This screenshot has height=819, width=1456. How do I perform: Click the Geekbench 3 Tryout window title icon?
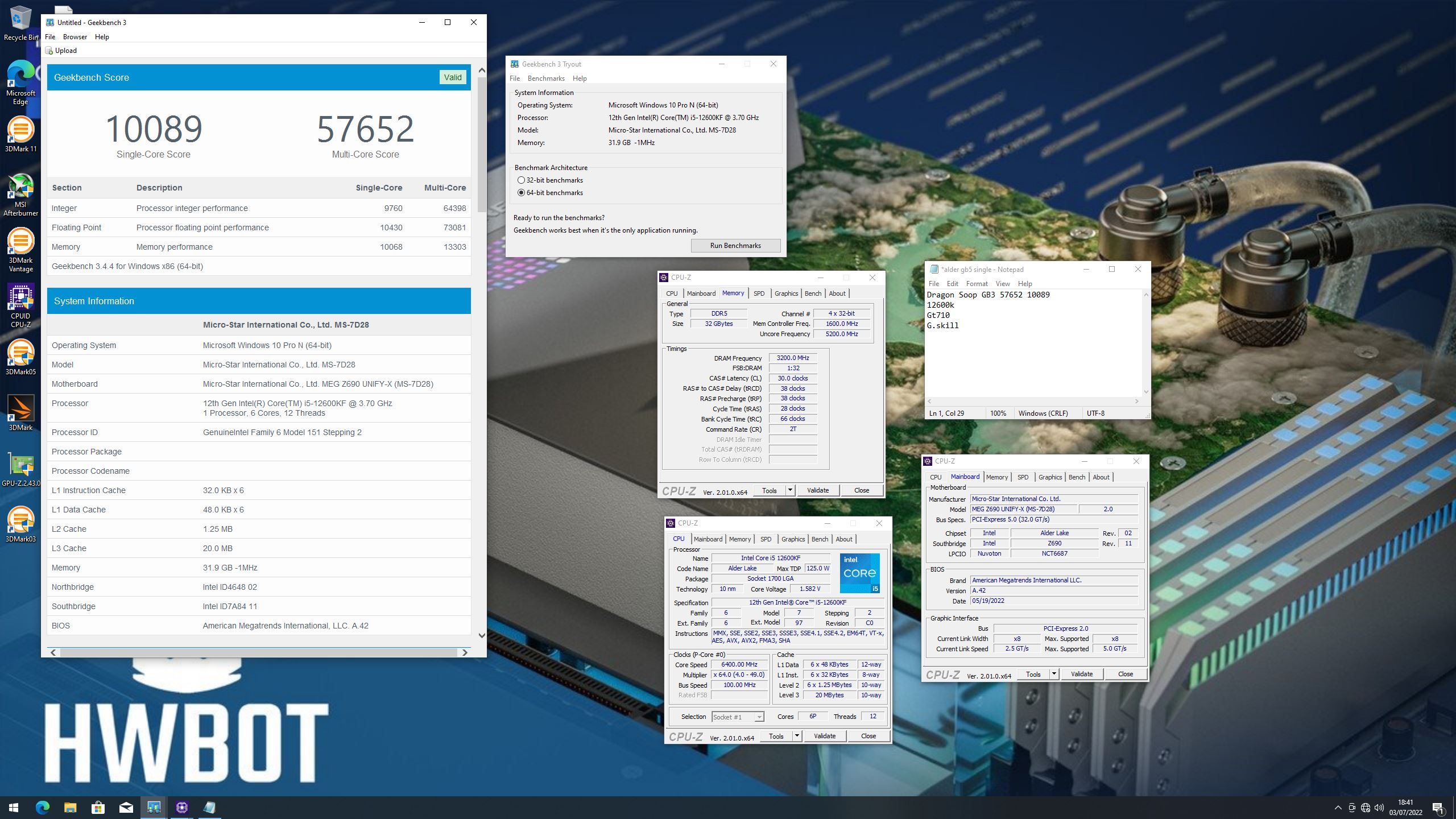515,64
